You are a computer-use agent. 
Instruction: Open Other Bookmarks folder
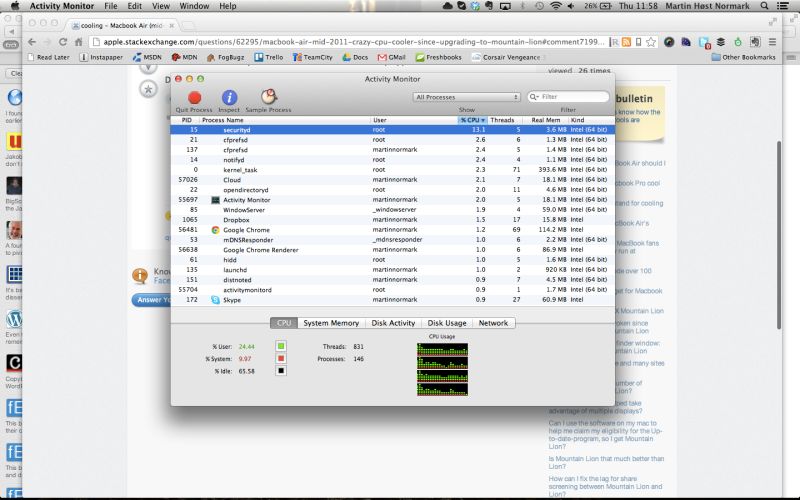point(743,57)
